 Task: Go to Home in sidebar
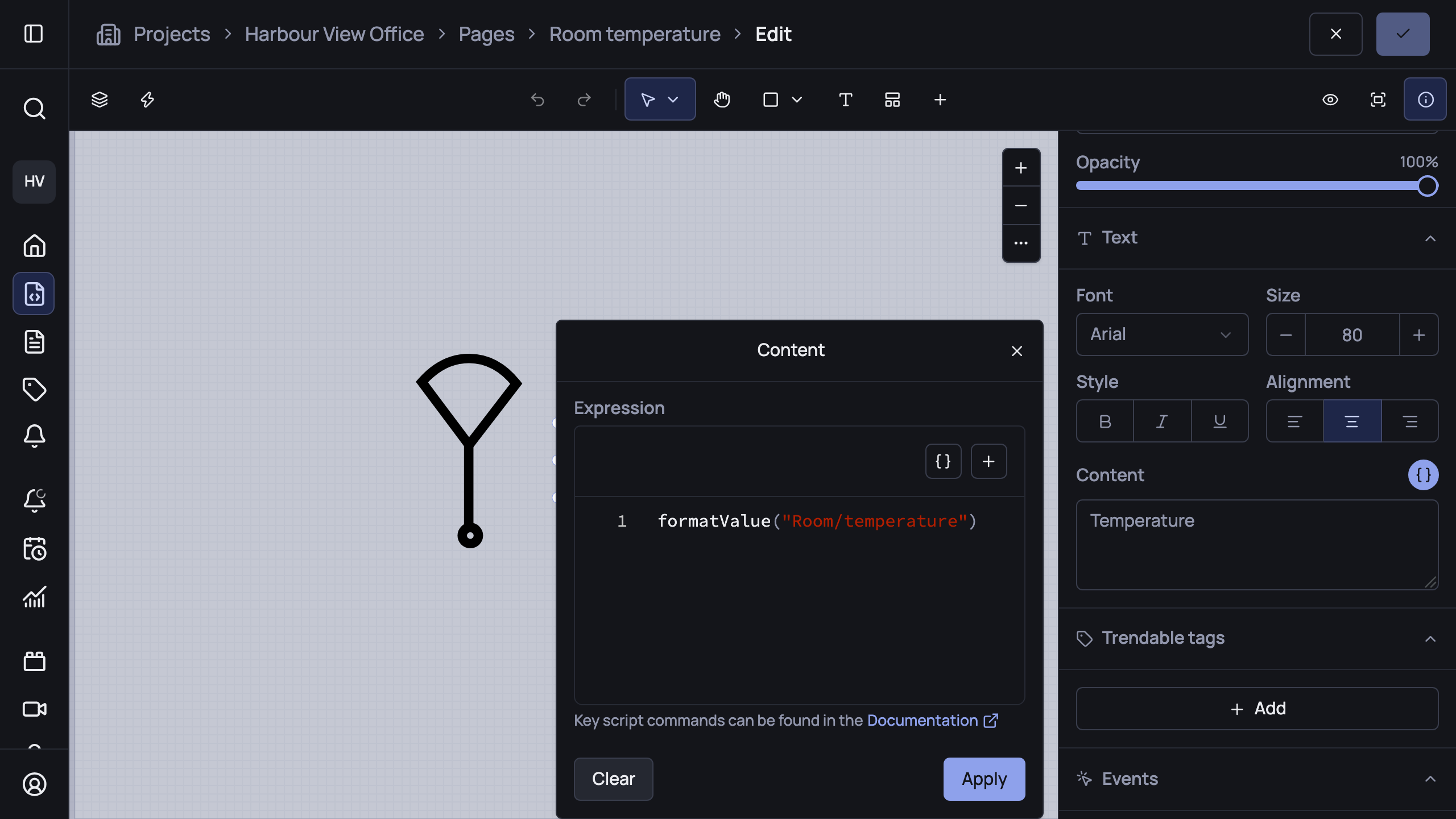click(x=34, y=246)
